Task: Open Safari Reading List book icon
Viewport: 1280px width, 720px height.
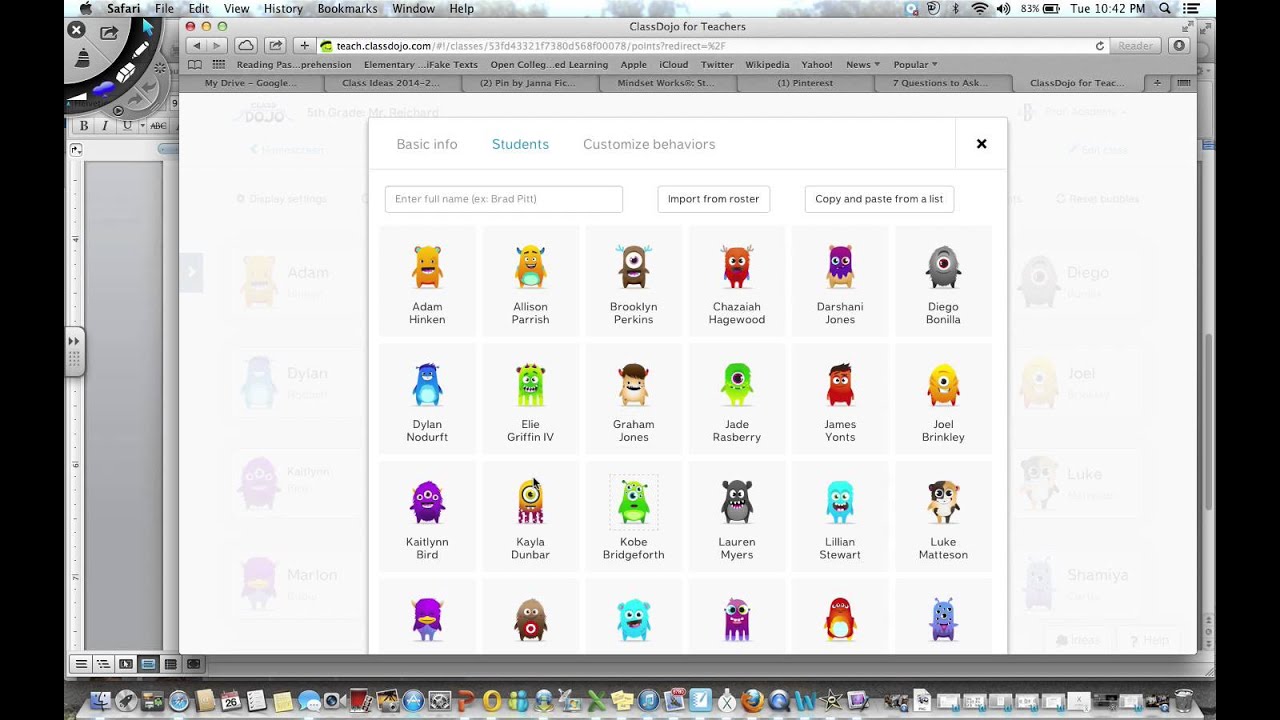Action: pos(195,65)
